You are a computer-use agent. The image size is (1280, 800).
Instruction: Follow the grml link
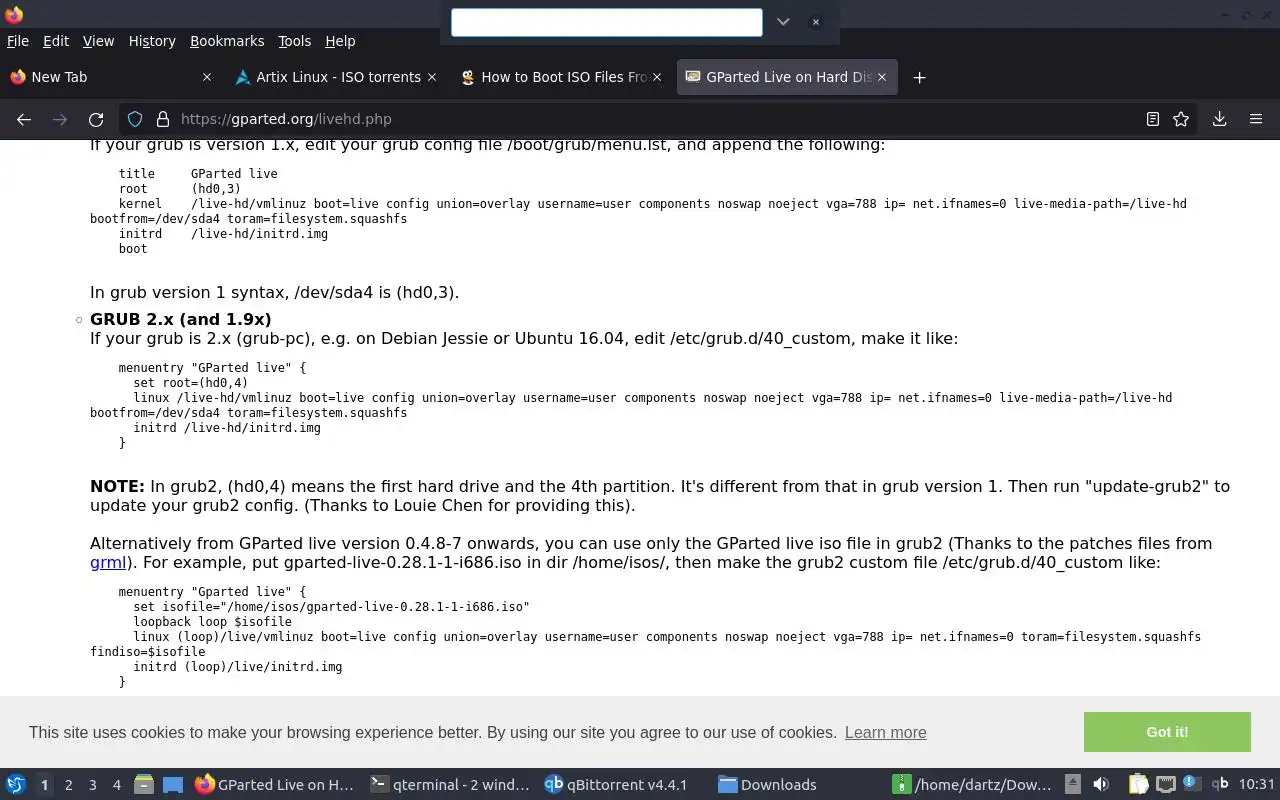pos(108,562)
